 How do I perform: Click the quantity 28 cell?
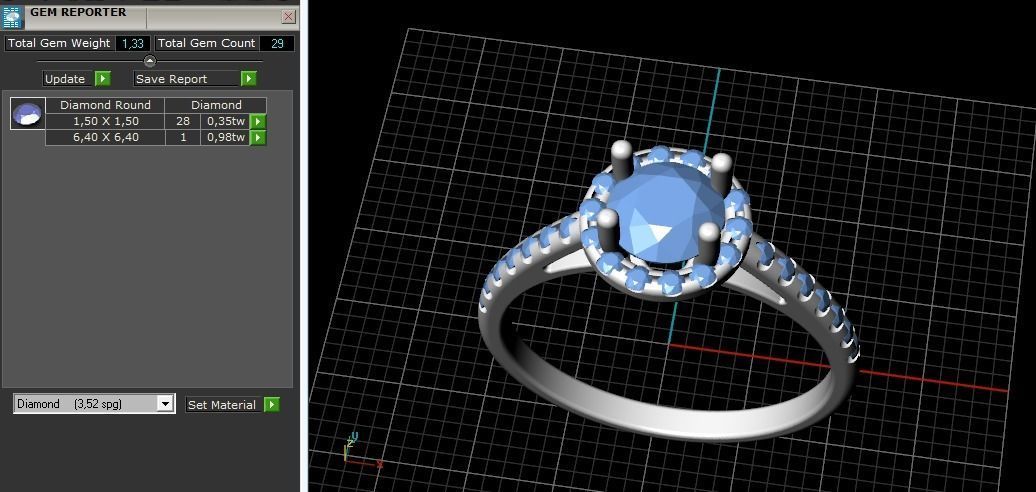coord(182,122)
